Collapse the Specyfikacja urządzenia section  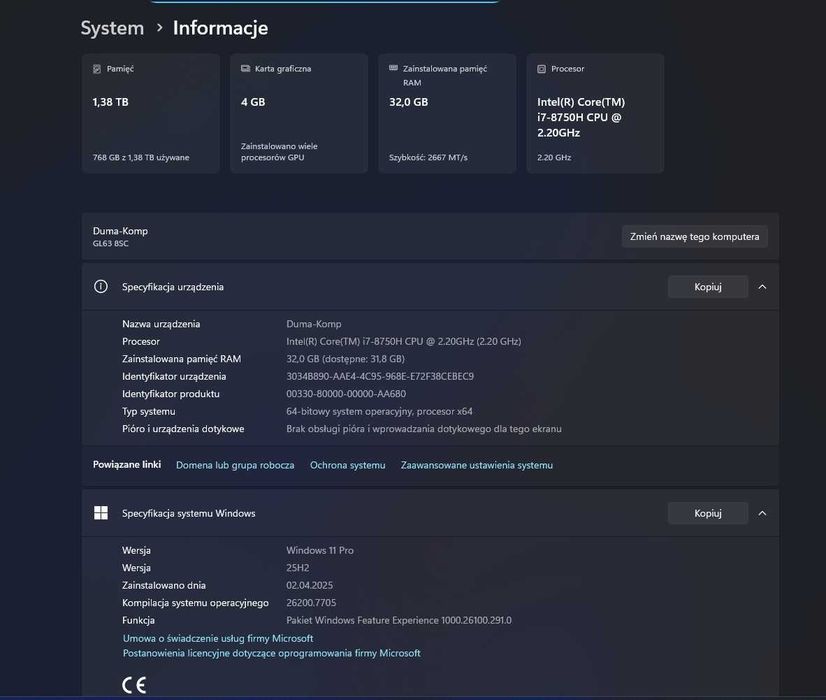coord(762,287)
